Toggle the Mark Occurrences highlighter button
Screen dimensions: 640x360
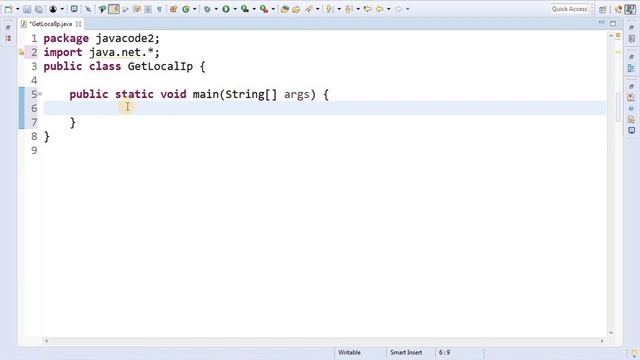click(x=114, y=9)
